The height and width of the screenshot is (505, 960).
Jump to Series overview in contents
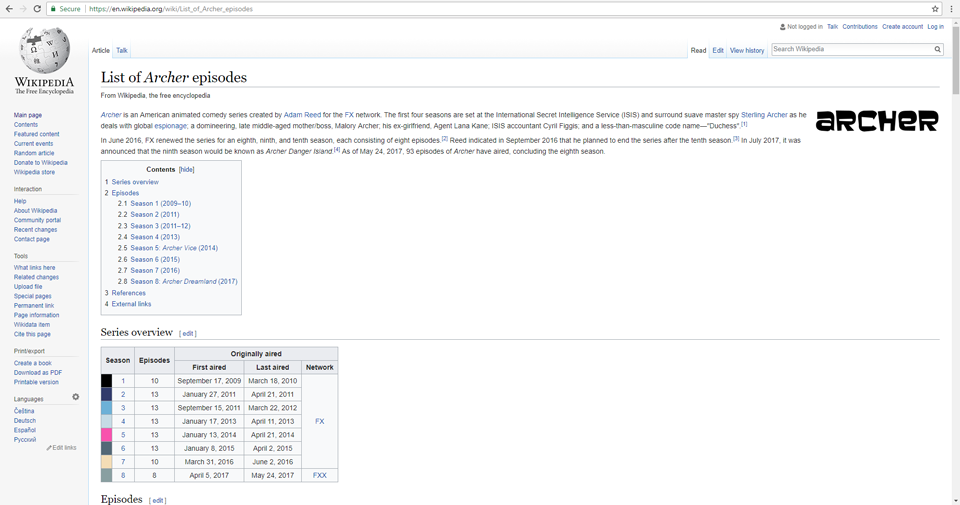[x=135, y=182]
